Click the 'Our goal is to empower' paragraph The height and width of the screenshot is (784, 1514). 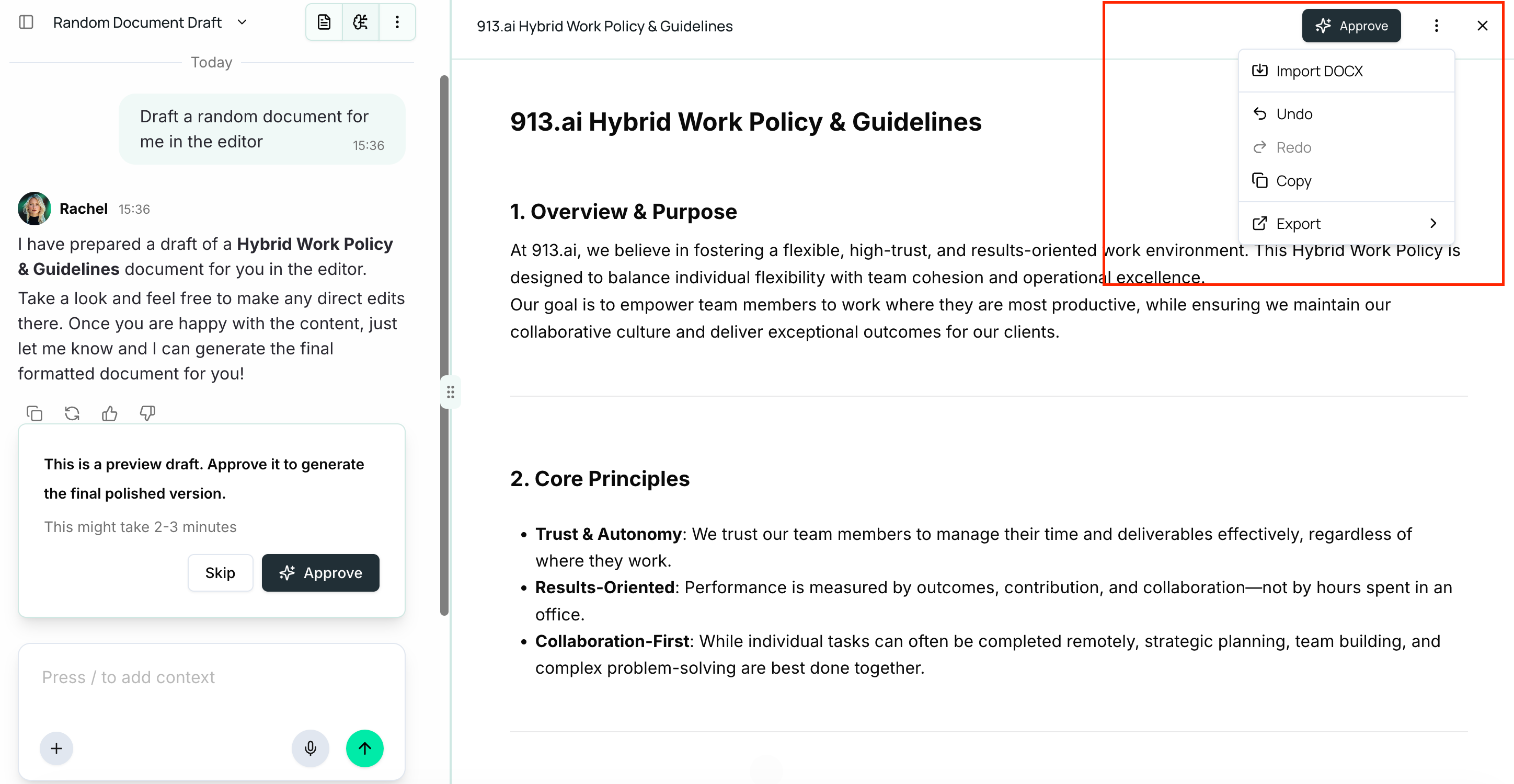[x=950, y=318]
